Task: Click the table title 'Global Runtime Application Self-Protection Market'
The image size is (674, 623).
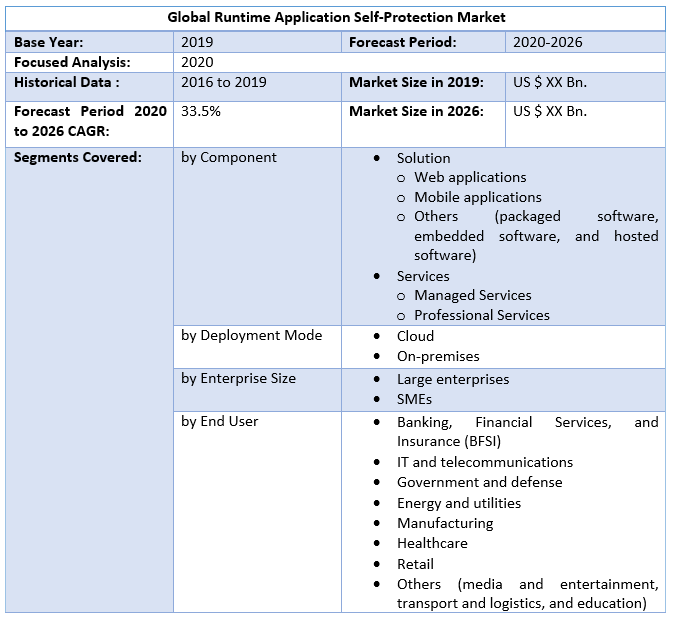Action: pyautogui.click(x=336, y=17)
